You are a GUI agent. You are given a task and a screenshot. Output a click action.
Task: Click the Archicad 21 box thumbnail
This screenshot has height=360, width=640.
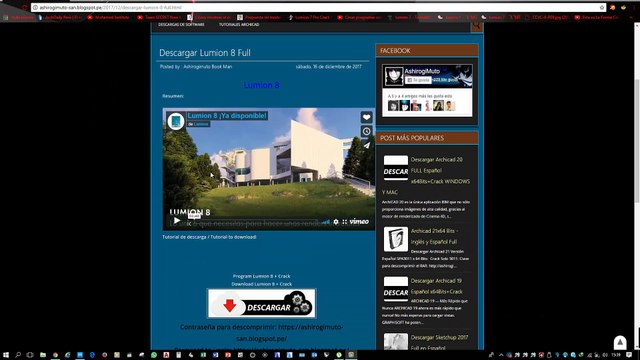[x=396, y=239]
